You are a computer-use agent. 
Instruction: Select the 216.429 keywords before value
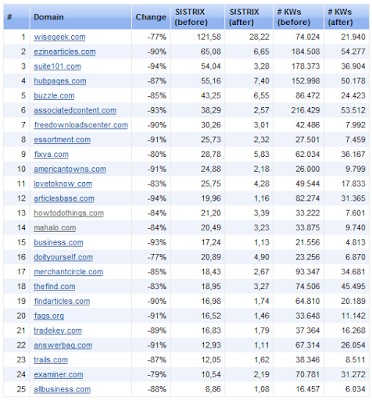tap(306, 110)
